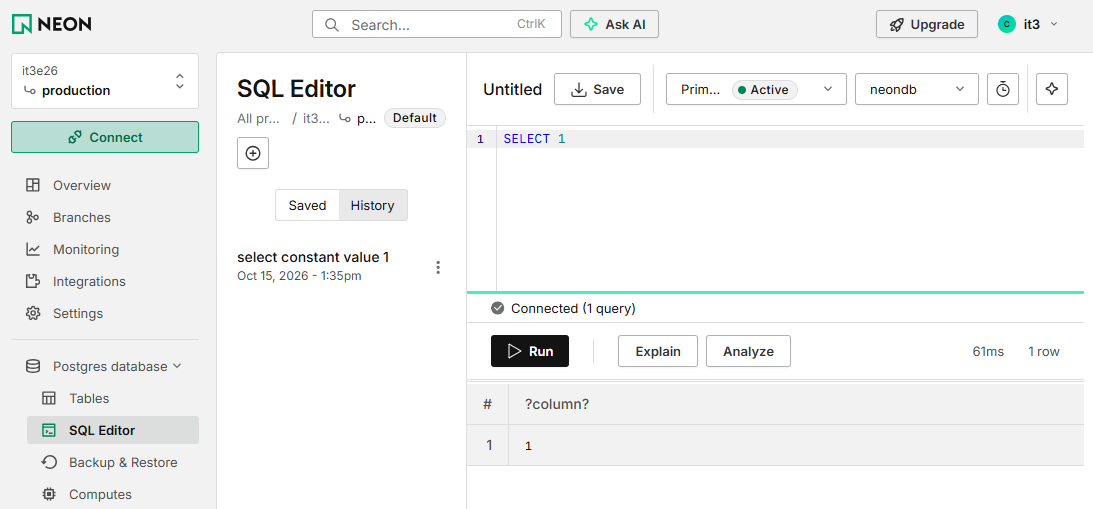The image size is (1093, 509).
Task: Click the Upgrade rocket icon
Action: (x=897, y=24)
